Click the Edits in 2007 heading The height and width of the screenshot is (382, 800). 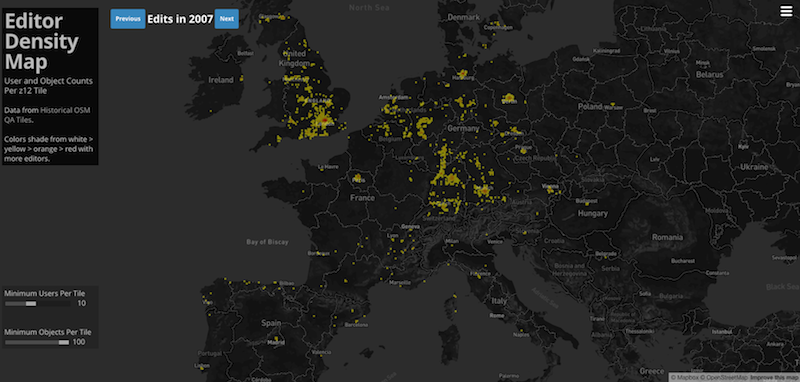pyautogui.click(x=180, y=19)
